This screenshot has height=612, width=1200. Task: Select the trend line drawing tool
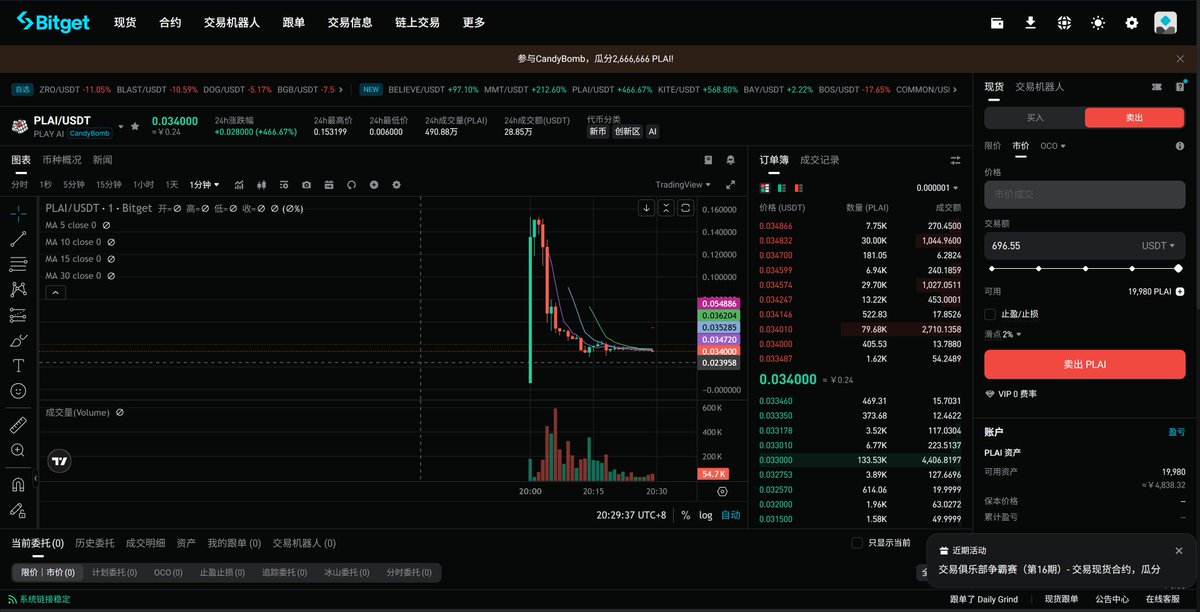pos(18,239)
